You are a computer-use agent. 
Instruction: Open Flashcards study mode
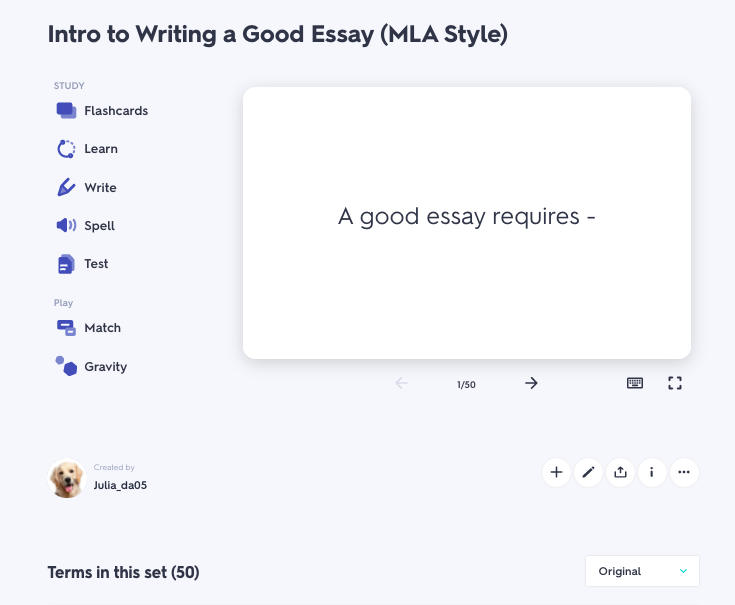pos(115,111)
